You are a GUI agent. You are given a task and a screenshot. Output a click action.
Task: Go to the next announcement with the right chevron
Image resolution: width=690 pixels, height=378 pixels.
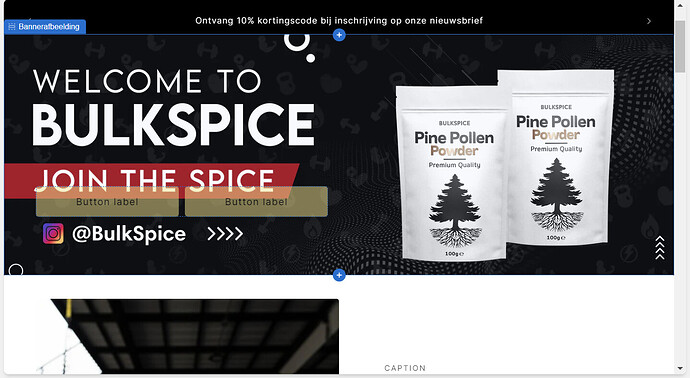[x=649, y=21]
